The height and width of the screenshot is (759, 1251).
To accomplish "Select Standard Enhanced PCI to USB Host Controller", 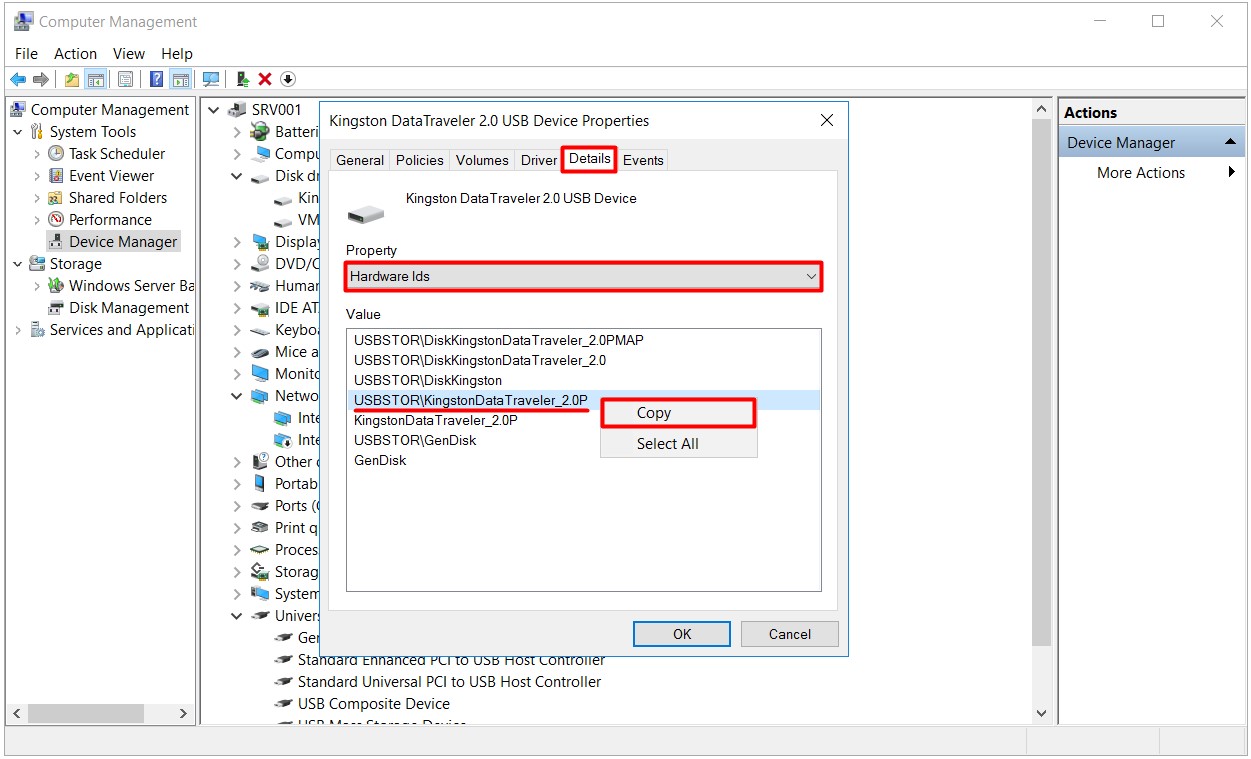I will tap(451, 660).
